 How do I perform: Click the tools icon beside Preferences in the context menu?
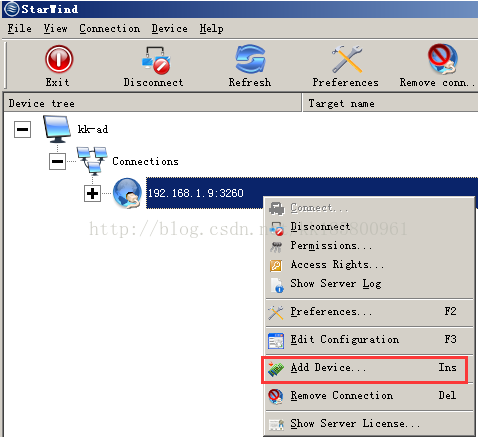tap(276, 313)
